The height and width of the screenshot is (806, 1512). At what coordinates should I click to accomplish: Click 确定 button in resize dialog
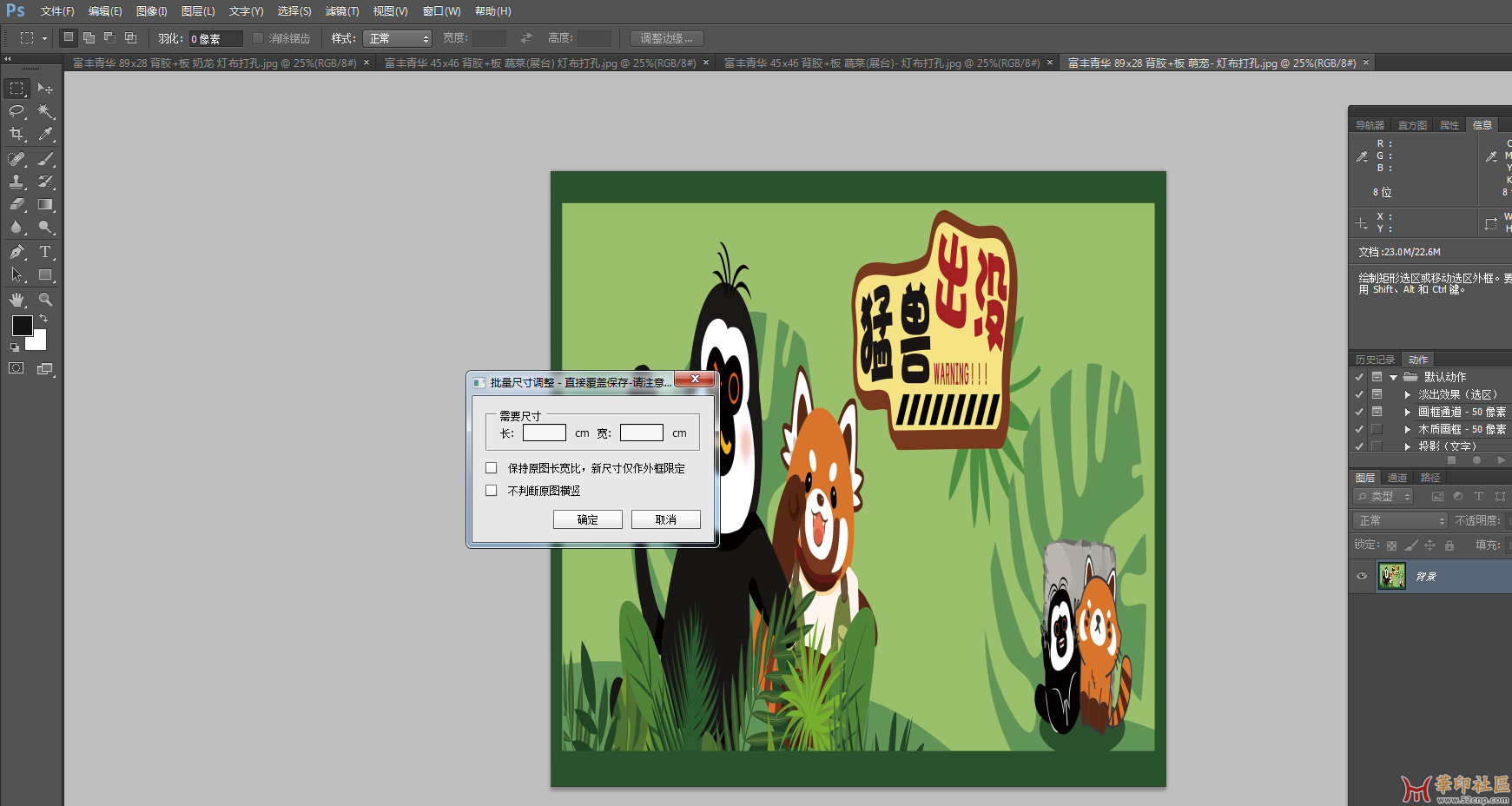tap(588, 519)
